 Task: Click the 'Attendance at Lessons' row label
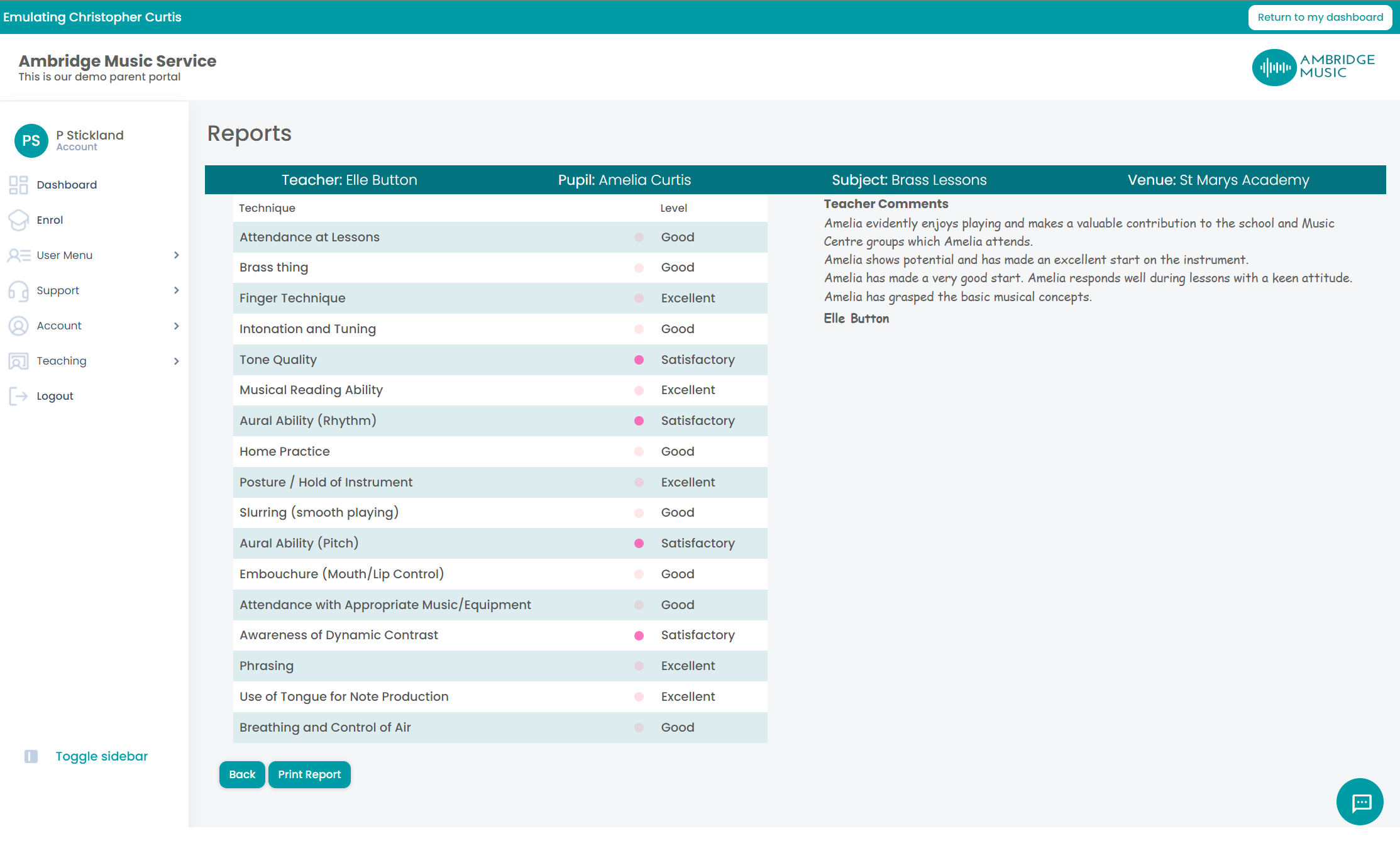point(309,237)
